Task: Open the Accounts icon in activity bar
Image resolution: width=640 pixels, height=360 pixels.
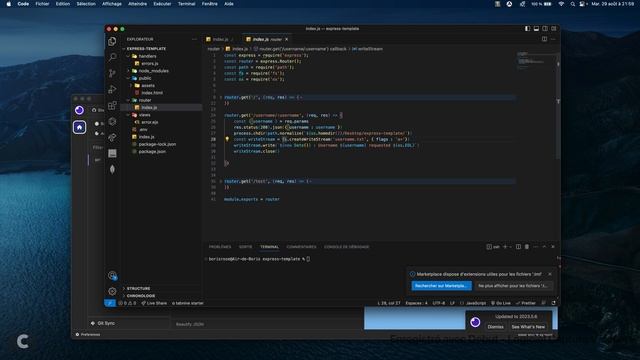Action: 112,276
